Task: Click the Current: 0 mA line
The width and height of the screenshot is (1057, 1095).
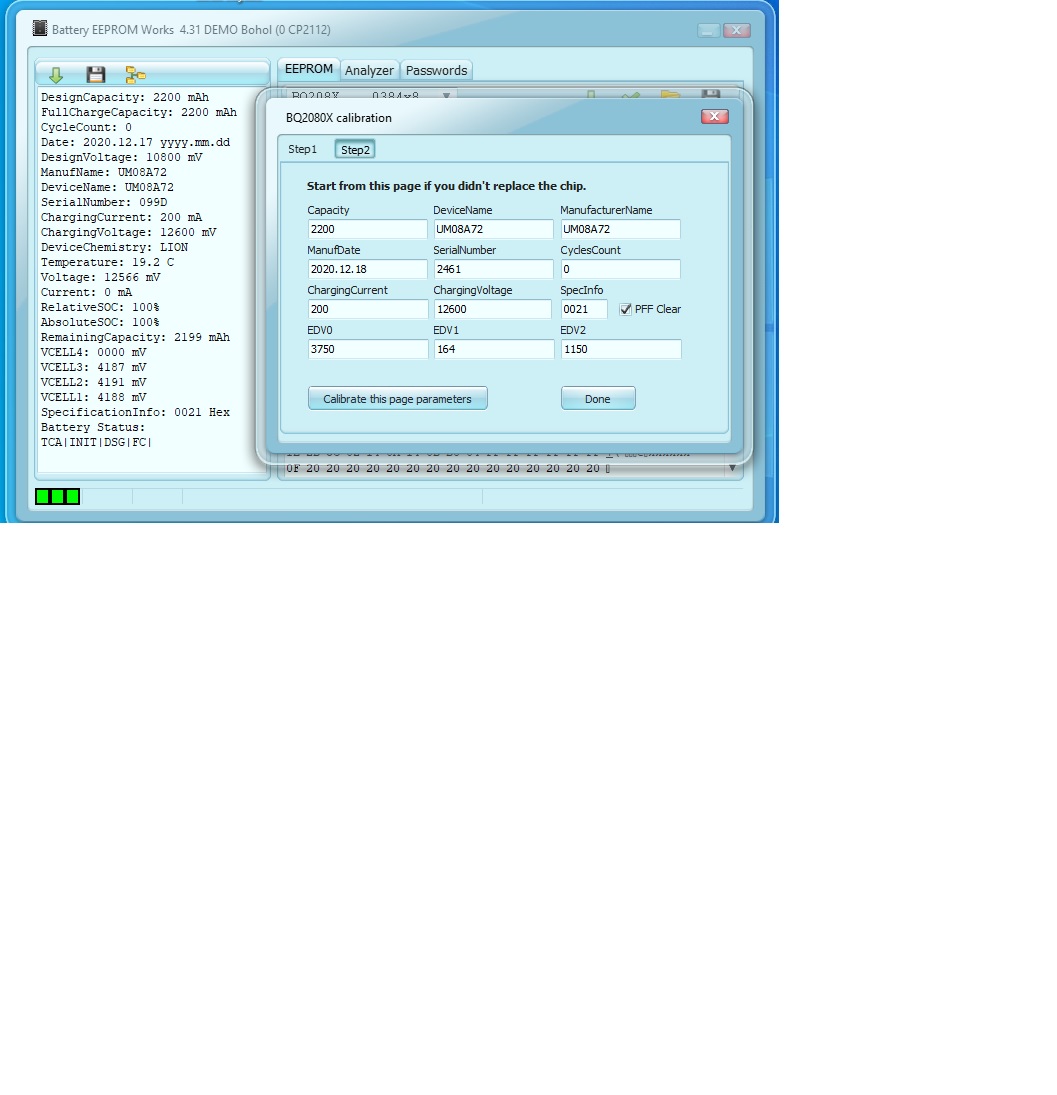Action: coord(86,293)
